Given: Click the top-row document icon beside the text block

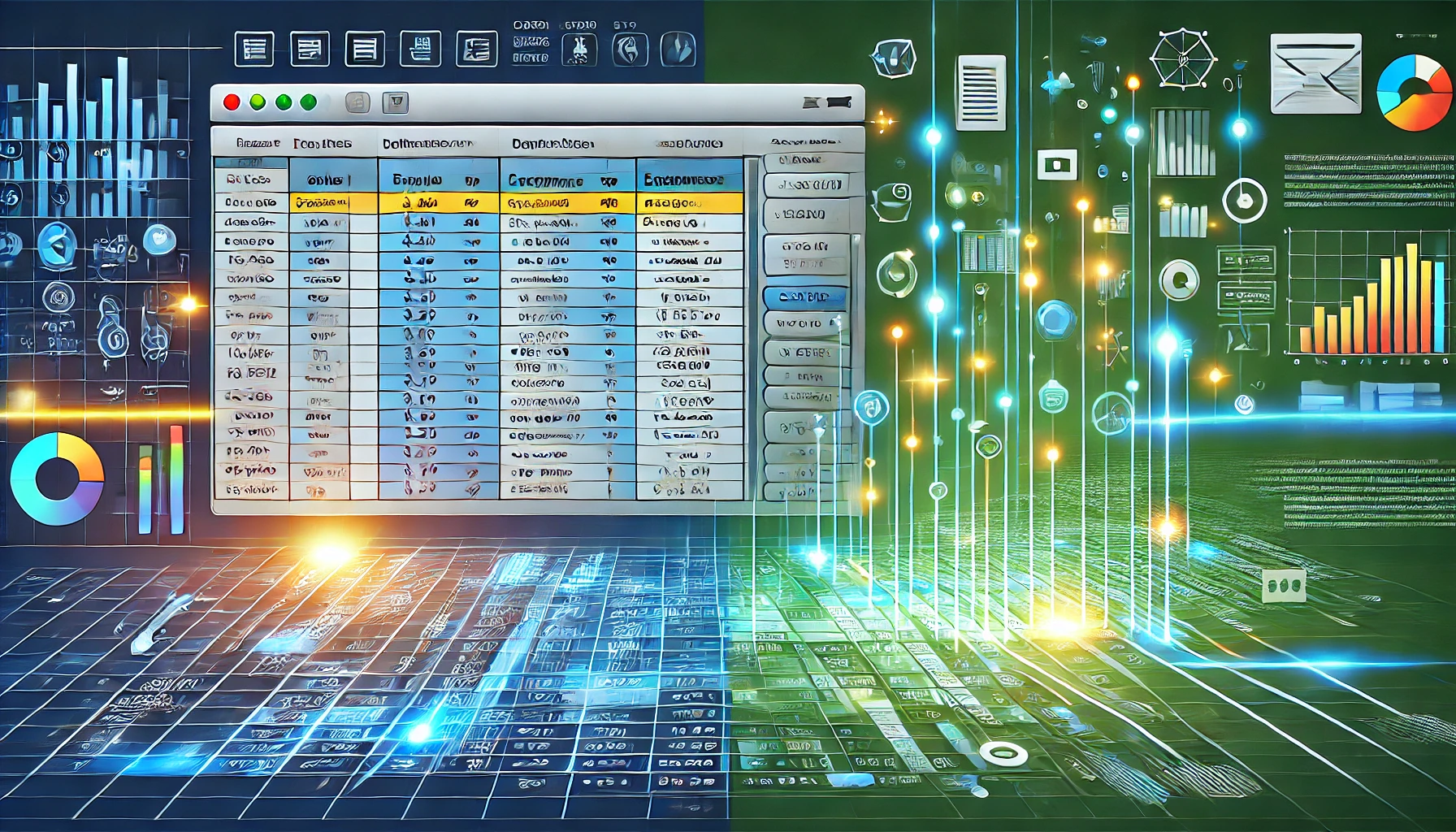Looking at the screenshot, I should click(x=476, y=50).
